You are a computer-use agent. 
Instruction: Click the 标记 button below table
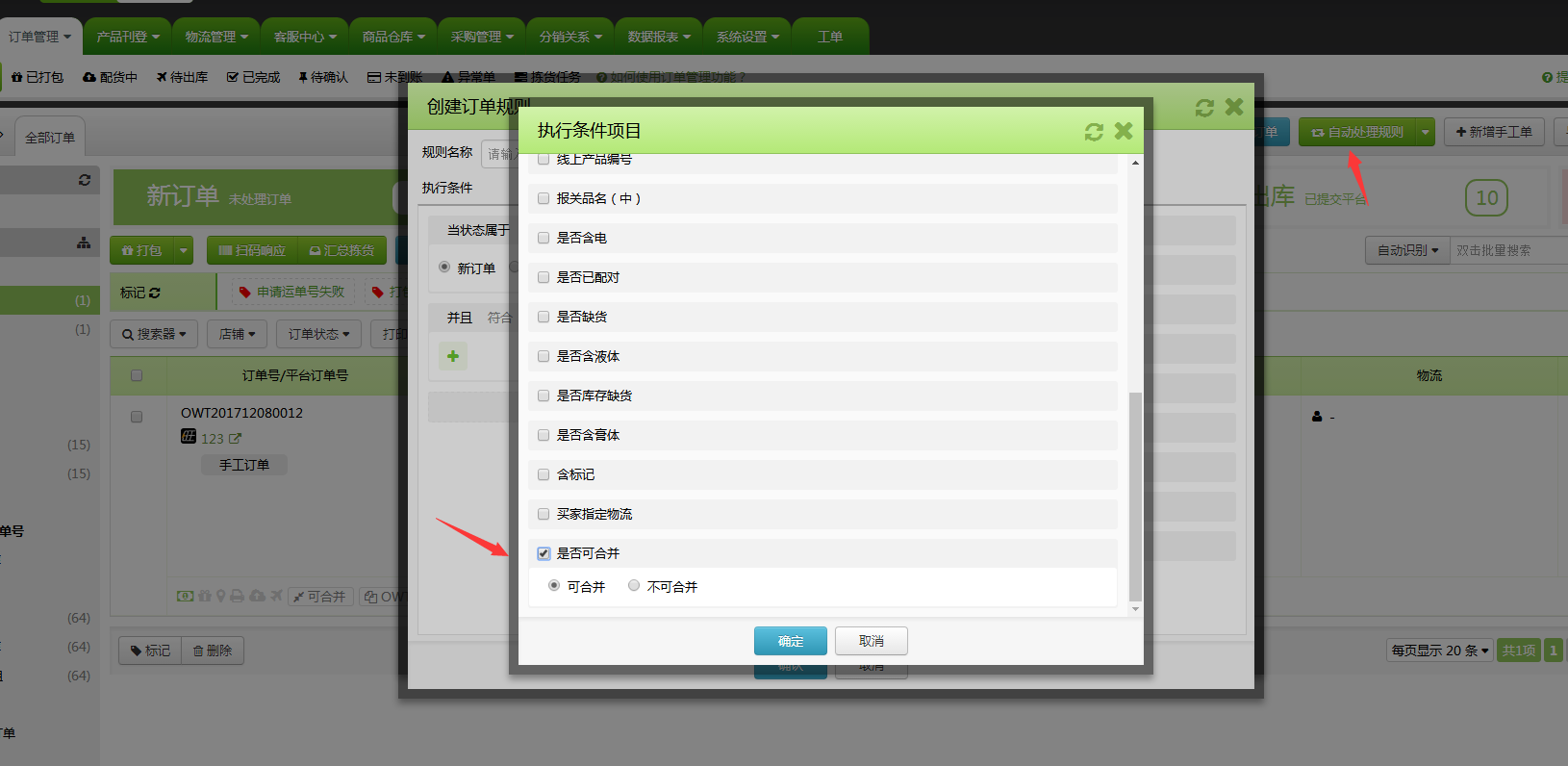[x=151, y=651]
